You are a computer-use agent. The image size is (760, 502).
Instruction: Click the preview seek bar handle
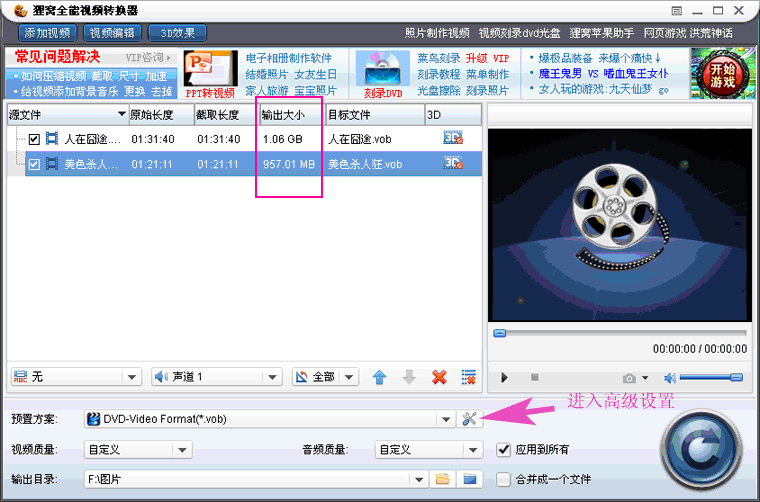pyautogui.click(x=499, y=333)
